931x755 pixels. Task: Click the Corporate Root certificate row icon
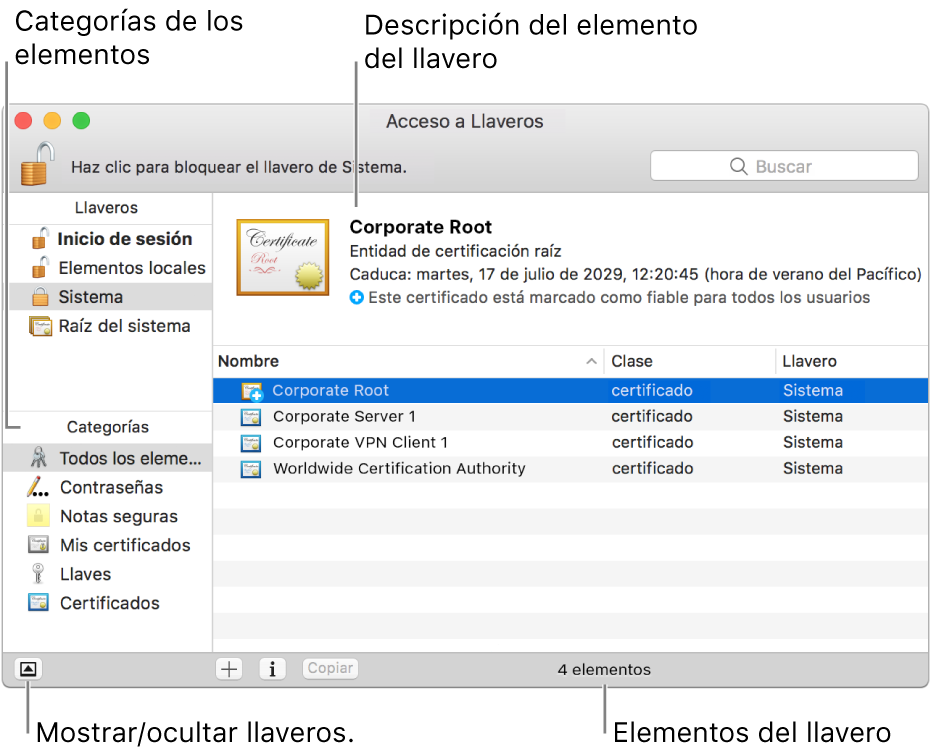(252, 391)
